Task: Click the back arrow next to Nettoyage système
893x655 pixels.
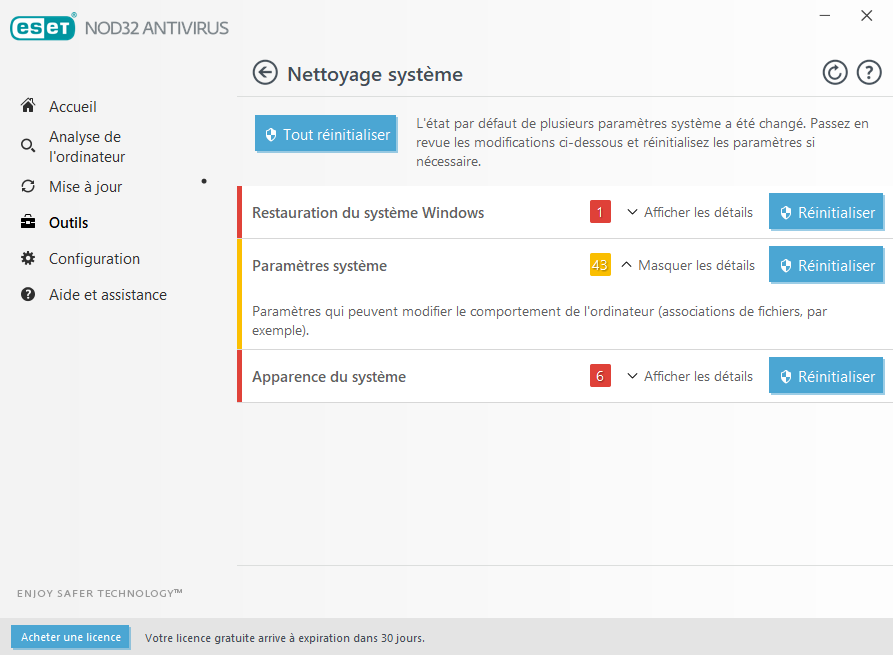Action: click(265, 73)
